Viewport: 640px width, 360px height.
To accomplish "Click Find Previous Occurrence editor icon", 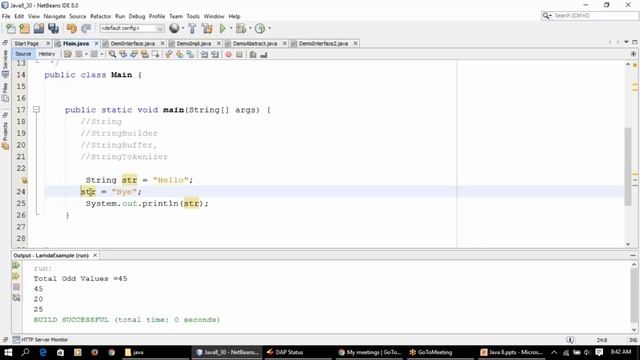I will pos(123,54).
